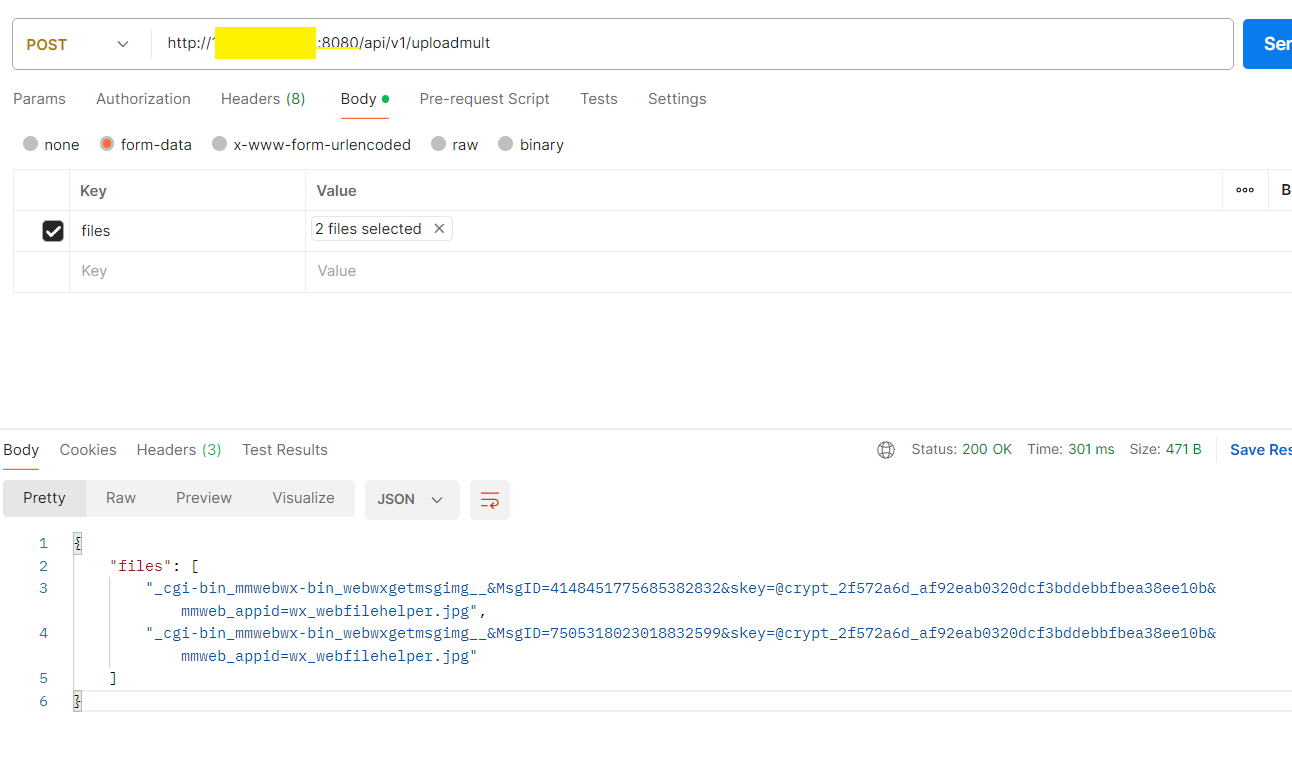Switch to response Cookies tab
Screen dimensions: 1292x765
tap(88, 450)
